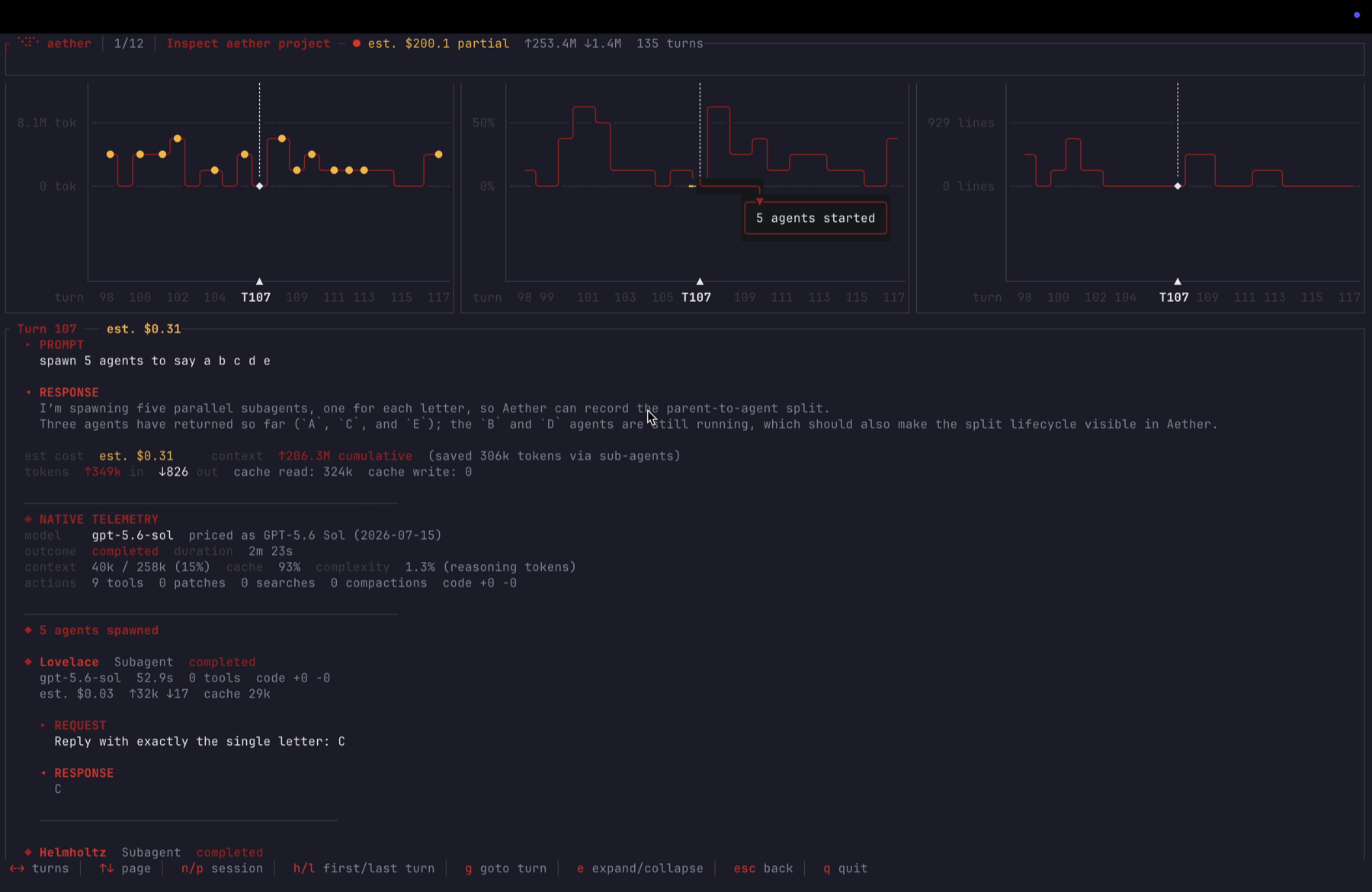Image resolution: width=1372 pixels, height=892 pixels.
Task: Click the aether logo icon in header
Action: pyautogui.click(x=28, y=43)
